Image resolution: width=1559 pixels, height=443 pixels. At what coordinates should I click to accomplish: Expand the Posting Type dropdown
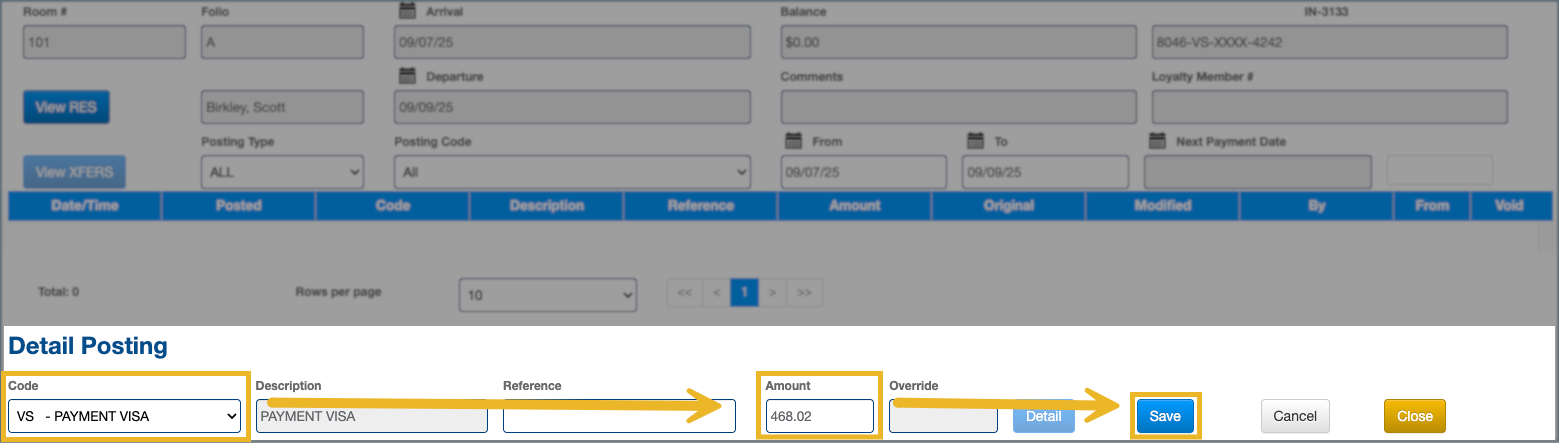282,172
